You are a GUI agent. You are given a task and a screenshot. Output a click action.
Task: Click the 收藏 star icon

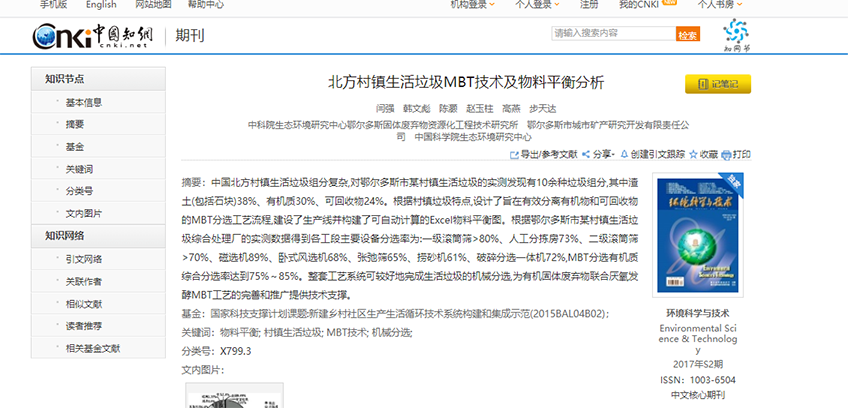pos(692,155)
